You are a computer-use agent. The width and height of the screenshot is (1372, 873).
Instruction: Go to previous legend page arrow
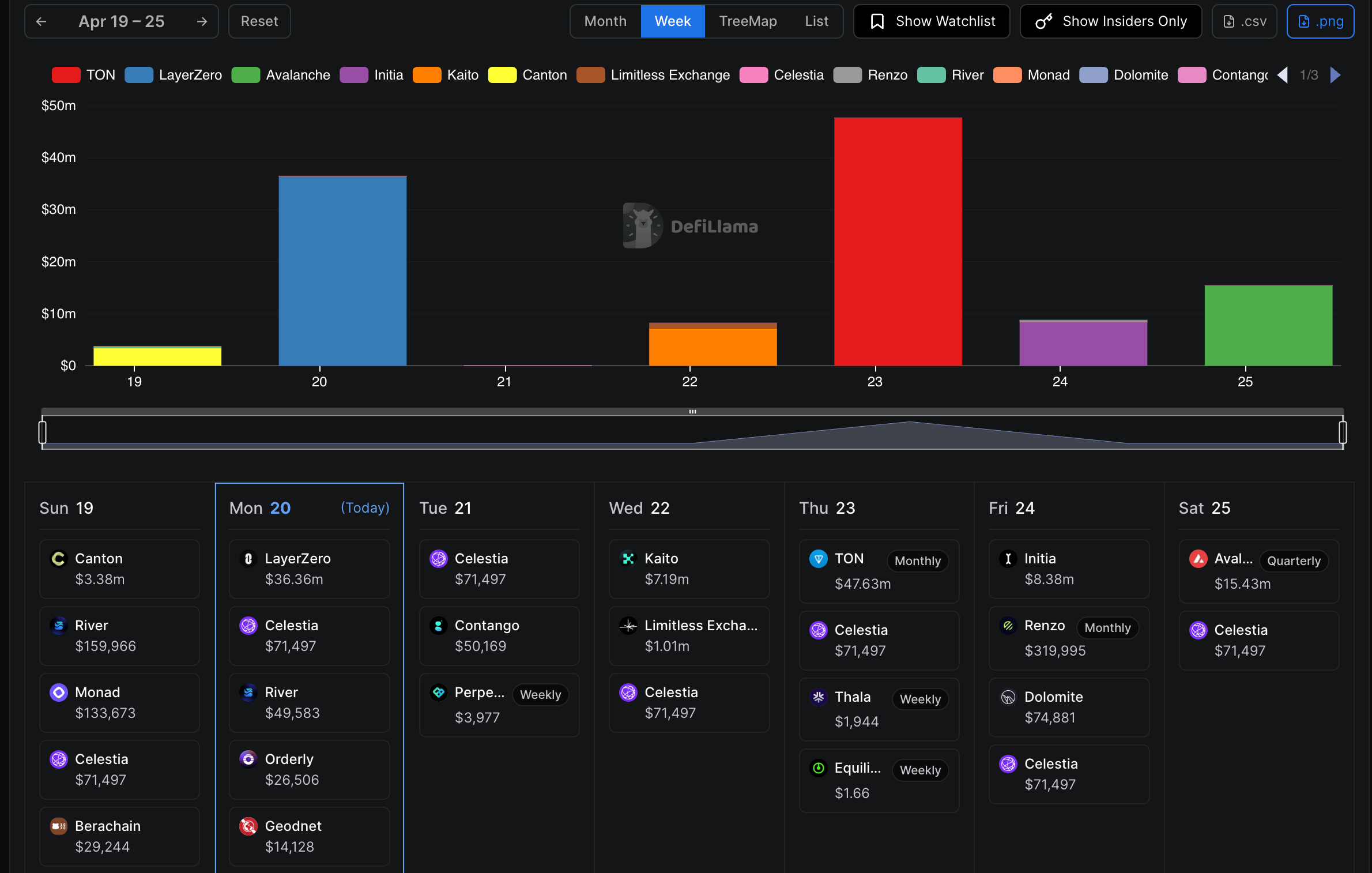[1283, 75]
